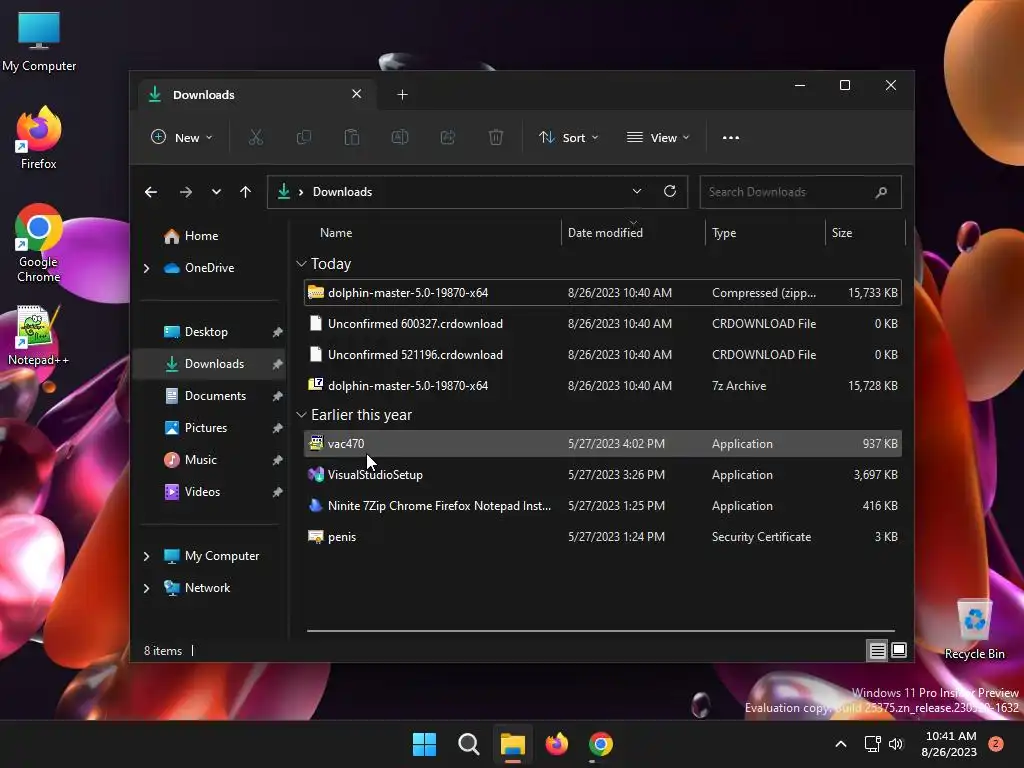The height and width of the screenshot is (768, 1024).
Task: Sort by the Name column header
Action: pos(431,232)
